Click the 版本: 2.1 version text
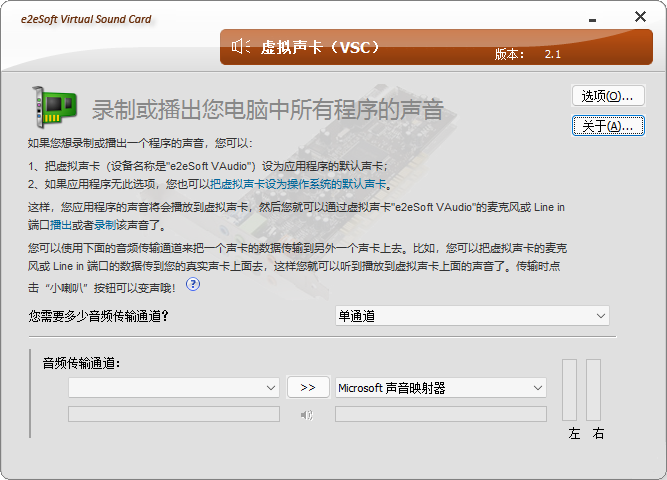Image resolution: width=667 pixels, height=480 pixels. point(527,54)
